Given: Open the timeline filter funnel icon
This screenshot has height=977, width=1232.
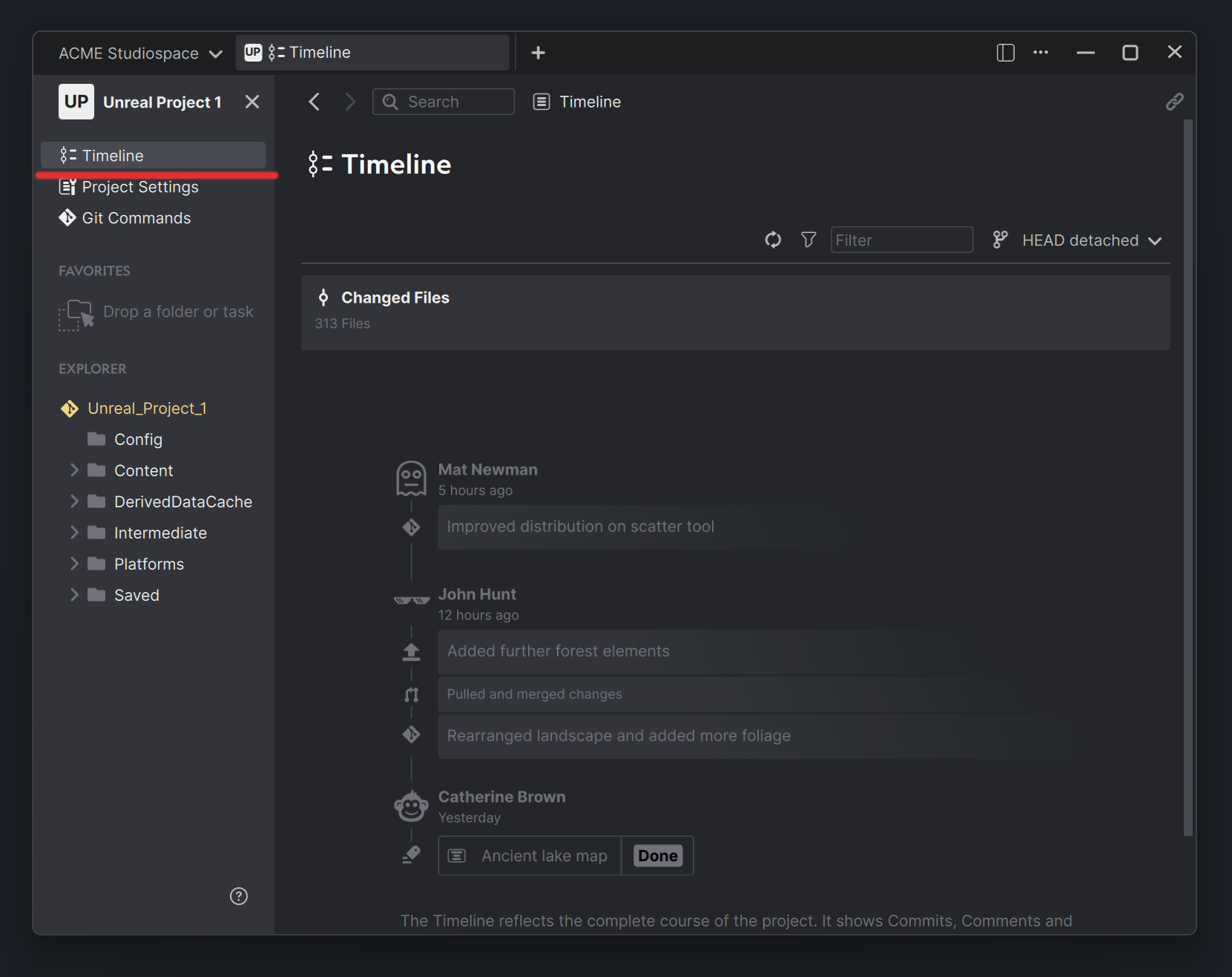Looking at the screenshot, I should pyautogui.click(x=808, y=240).
